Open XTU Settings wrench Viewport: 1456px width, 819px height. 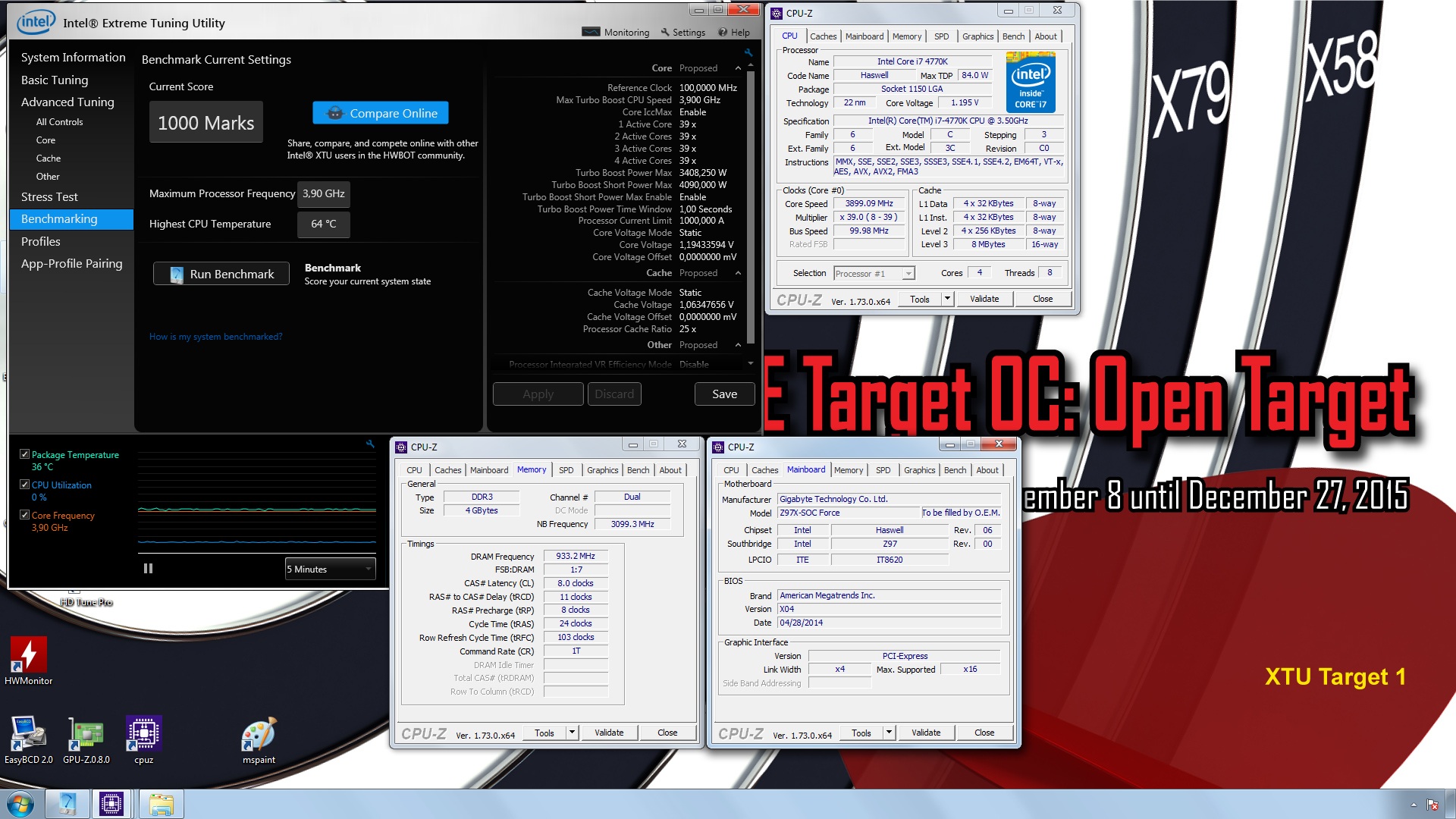pyautogui.click(x=665, y=32)
